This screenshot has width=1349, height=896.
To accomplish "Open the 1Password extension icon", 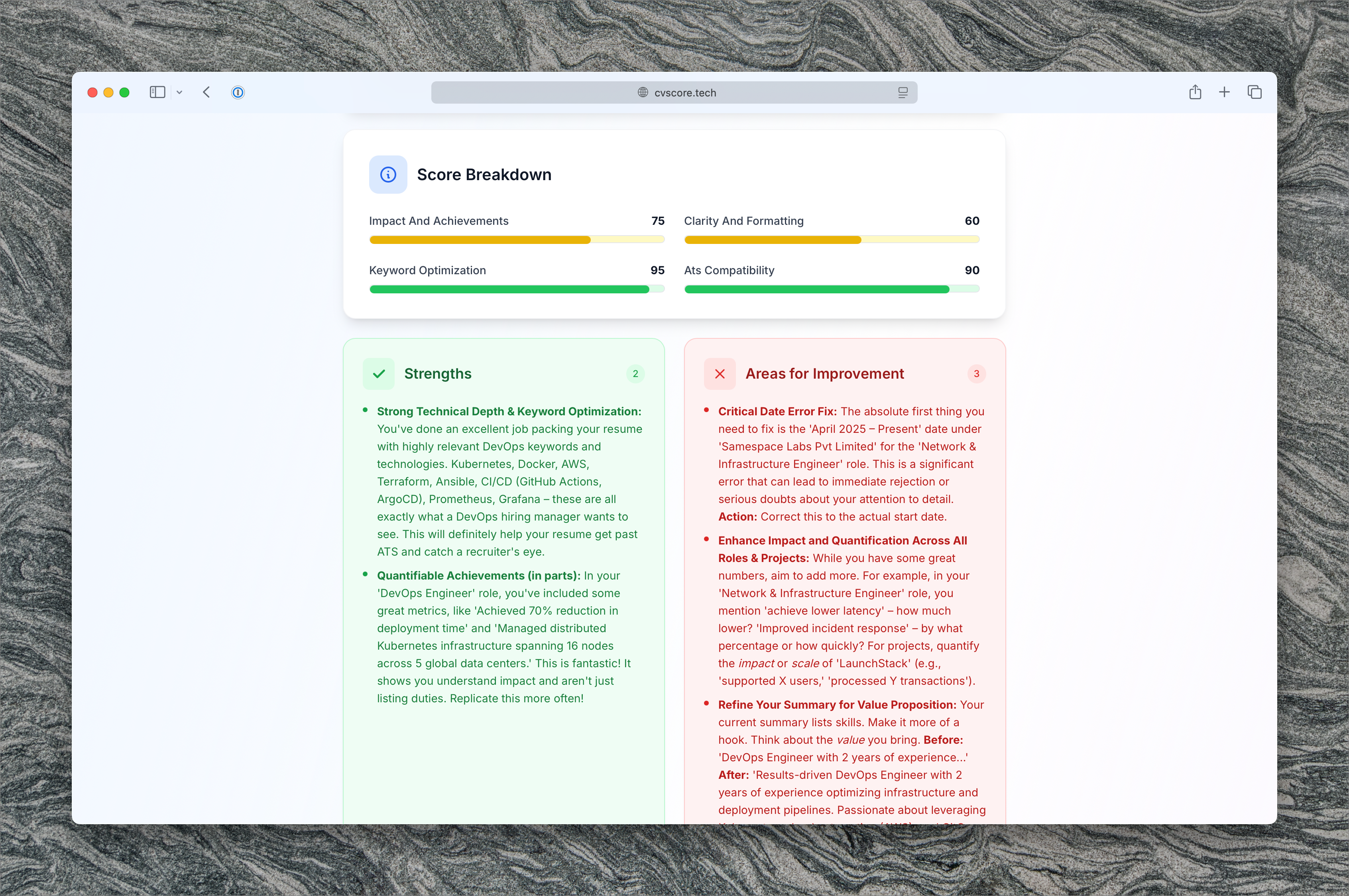I will [x=238, y=92].
